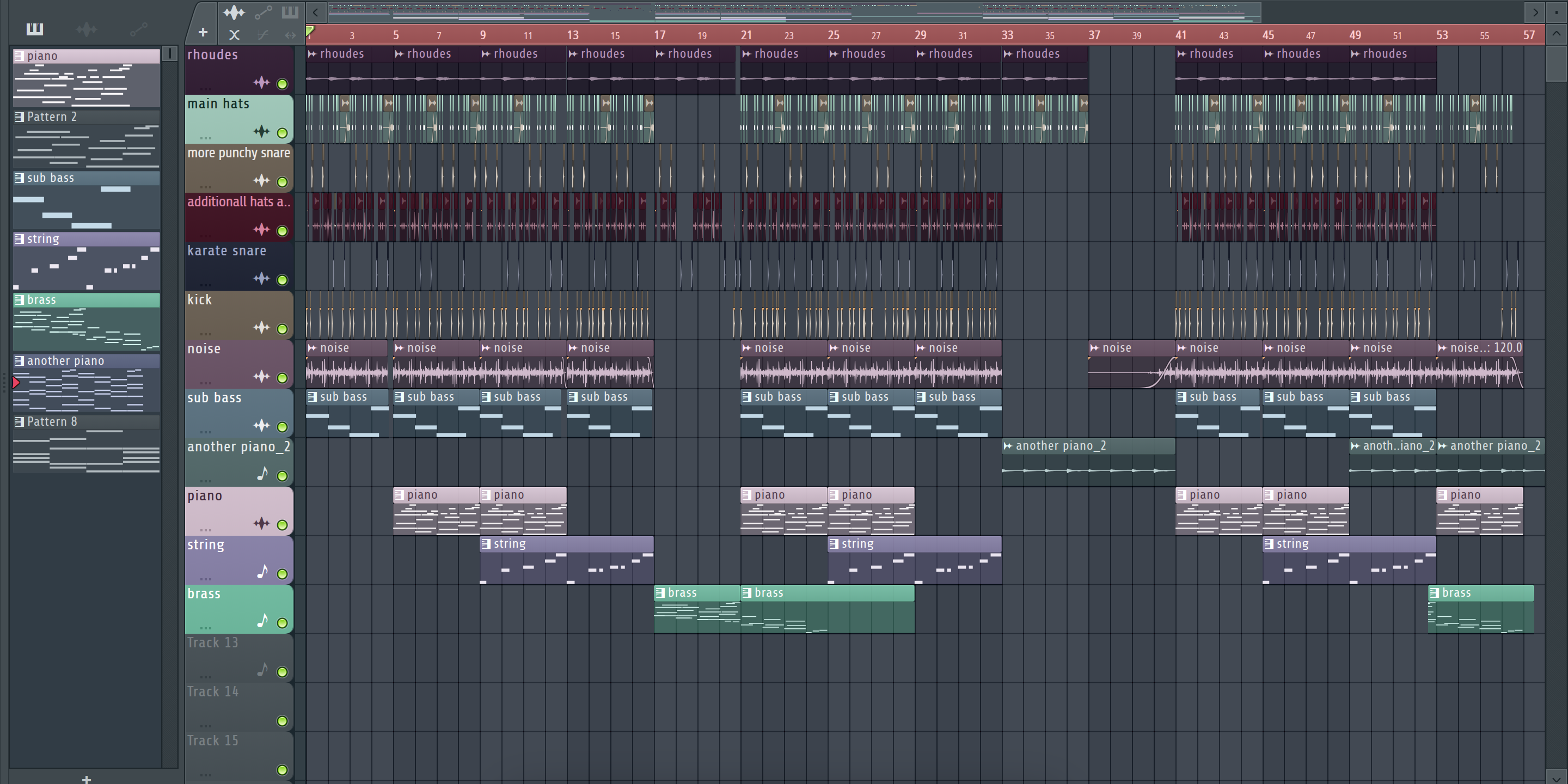Open audio waveform focus icon in playlist header
Screen dimensions: 1568x784
pos(234,12)
